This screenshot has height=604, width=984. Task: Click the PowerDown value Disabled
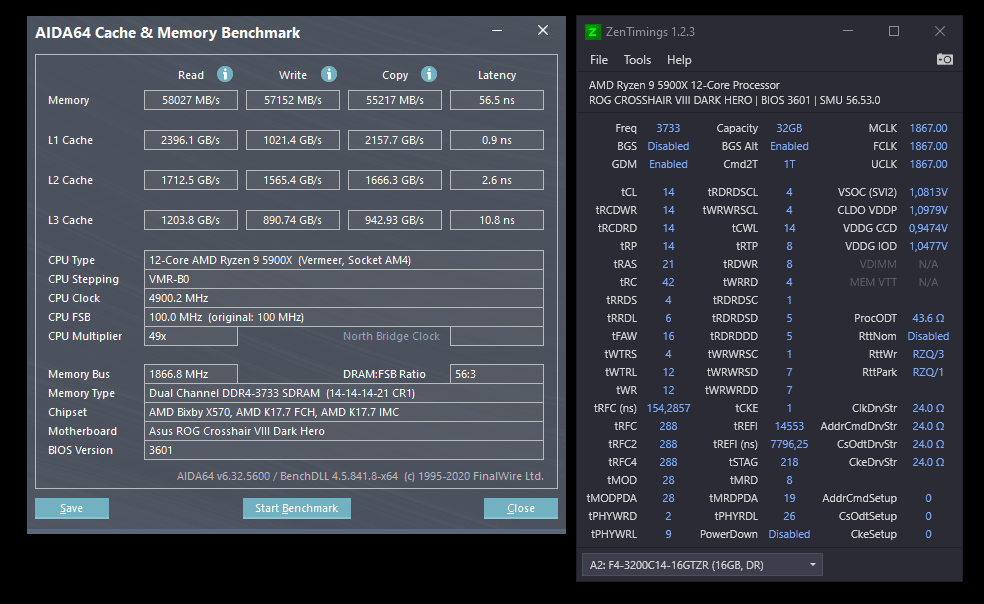coord(789,534)
